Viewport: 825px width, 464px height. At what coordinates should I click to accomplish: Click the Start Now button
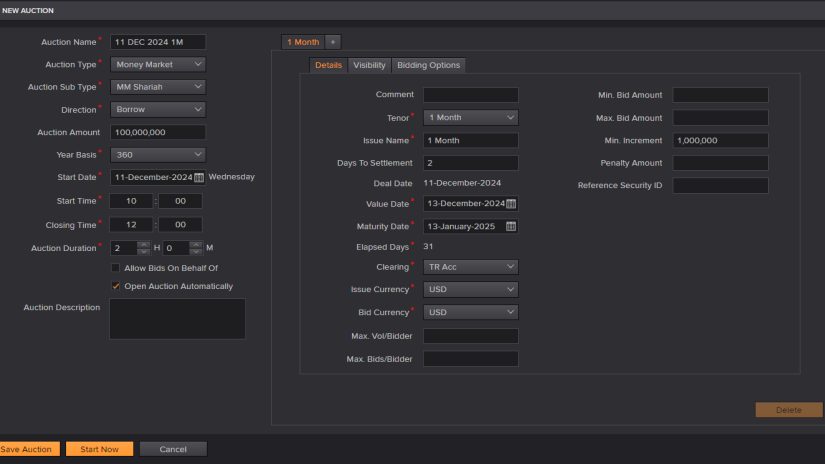pyautogui.click(x=99, y=449)
